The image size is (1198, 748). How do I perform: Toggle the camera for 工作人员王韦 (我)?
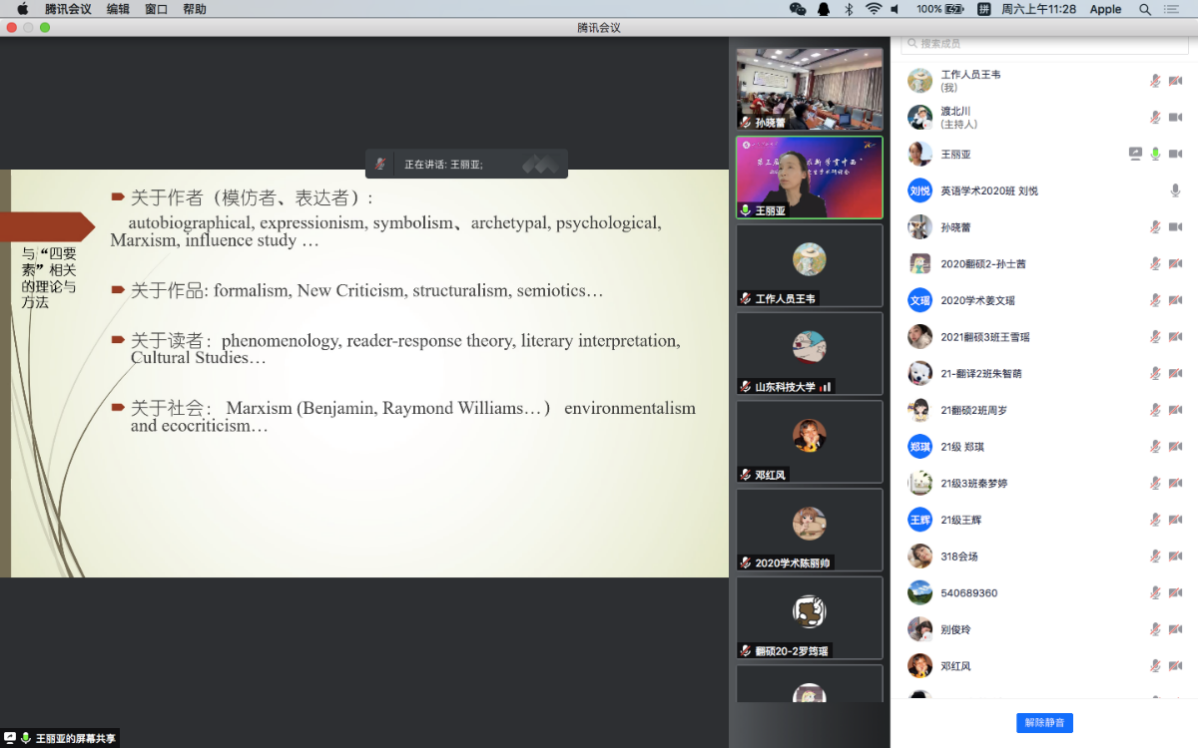pyautogui.click(x=1176, y=81)
